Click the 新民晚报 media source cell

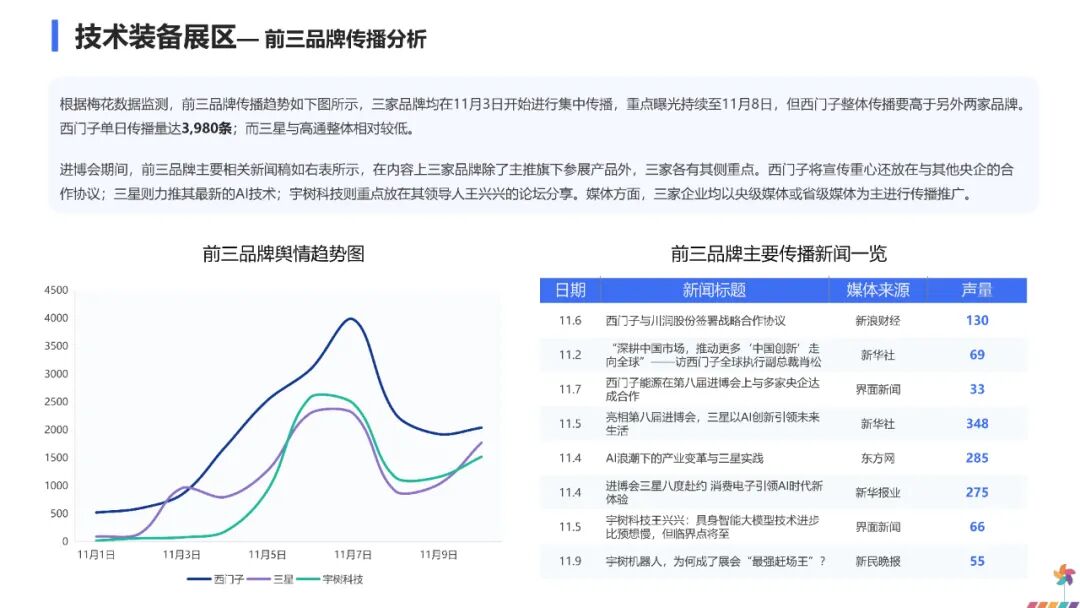[x=878, y=561]
